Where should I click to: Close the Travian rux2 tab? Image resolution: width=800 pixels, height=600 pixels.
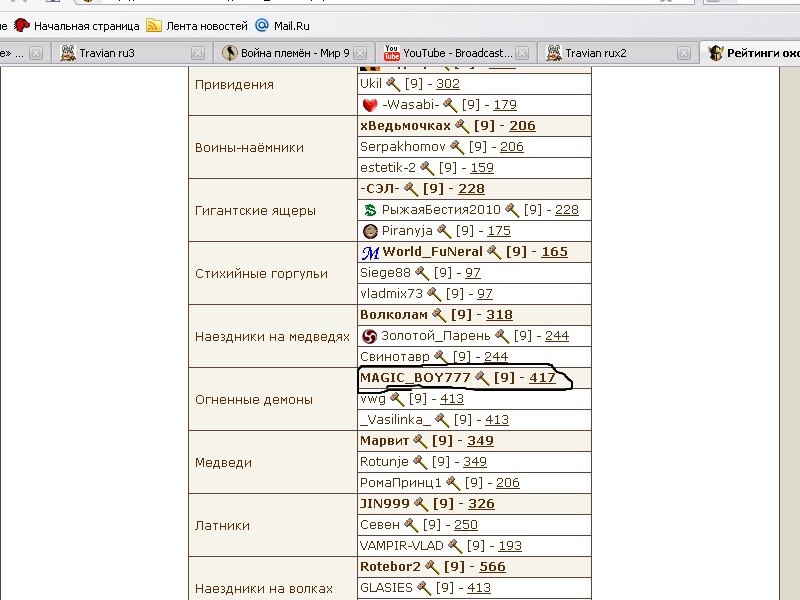[684, 53]
